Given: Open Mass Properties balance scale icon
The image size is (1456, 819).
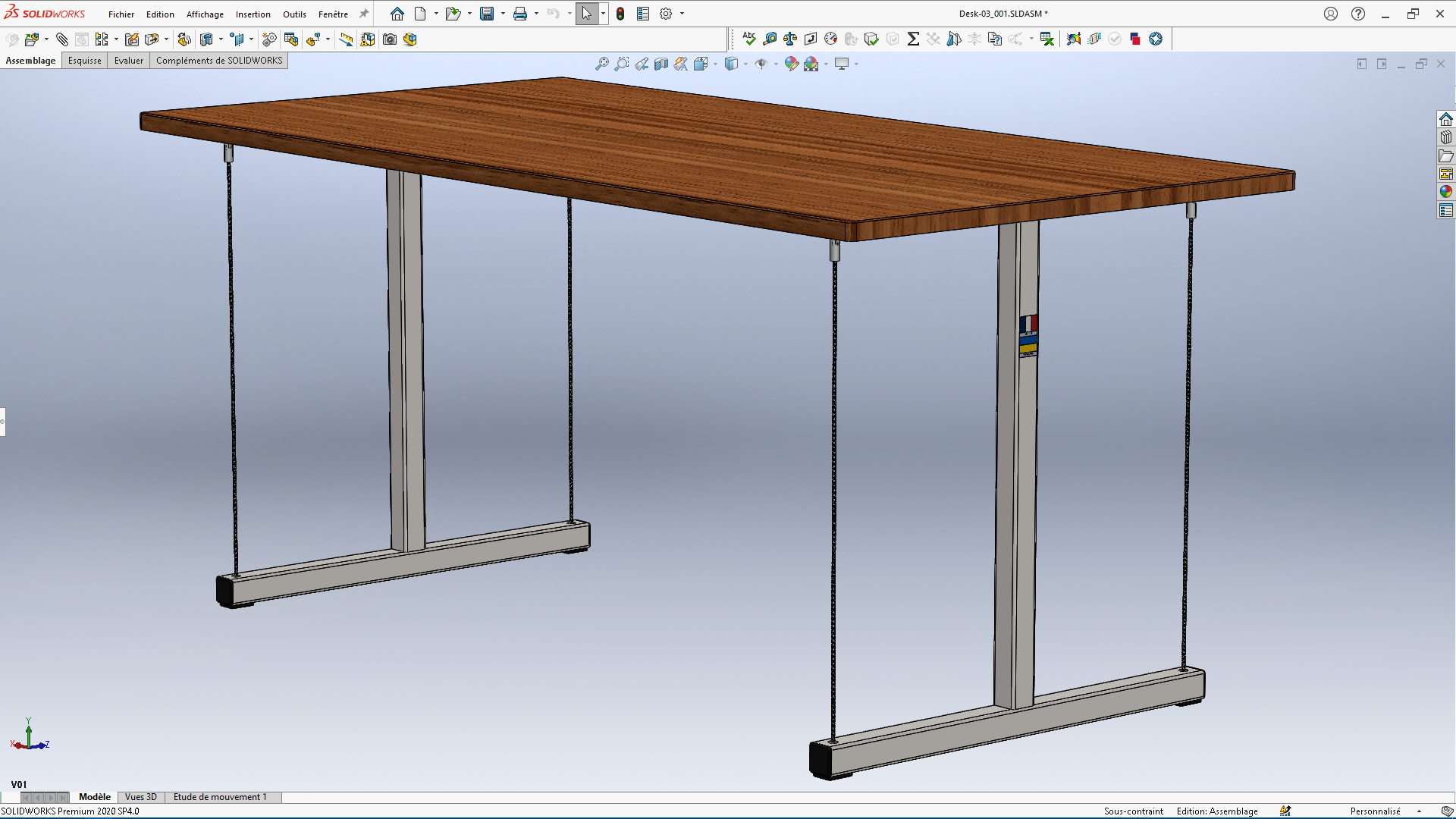Looking at the screenshot, I should 790,39.
